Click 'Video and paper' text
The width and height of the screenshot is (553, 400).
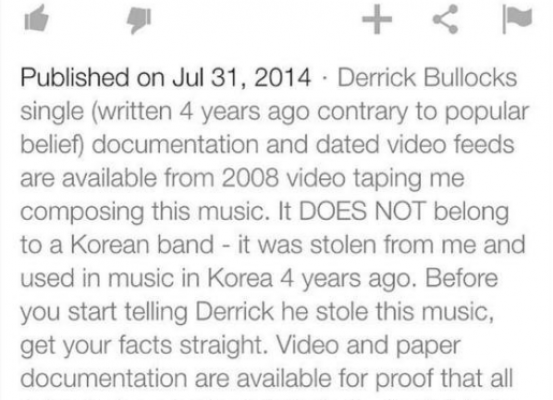[368, 345]
